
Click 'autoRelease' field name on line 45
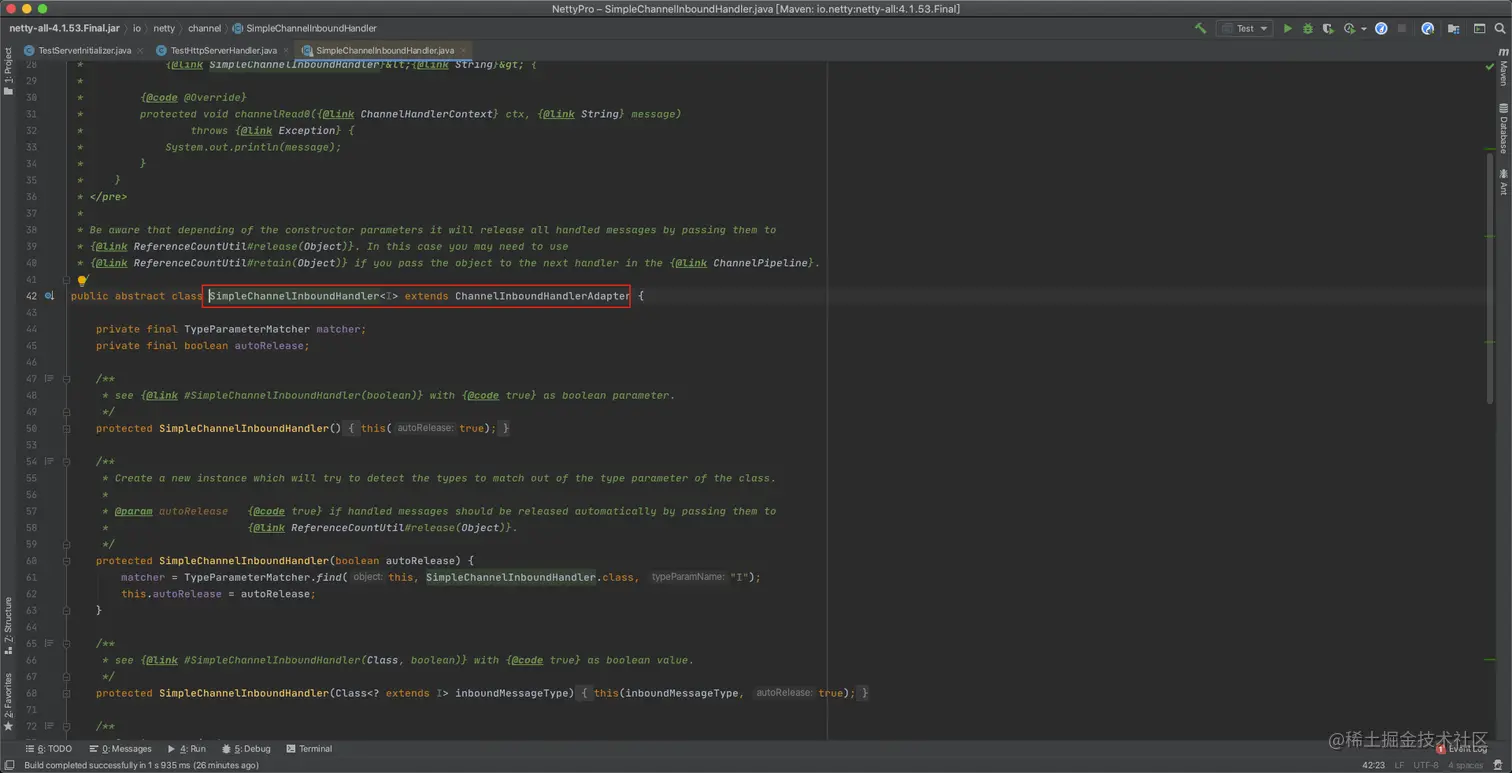[268, 346]
